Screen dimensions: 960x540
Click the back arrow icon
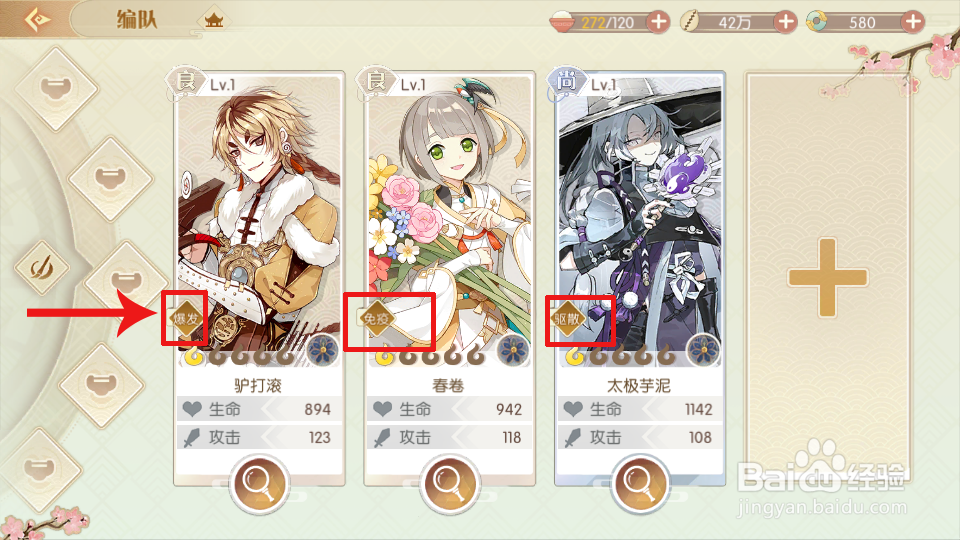[37, 20]
